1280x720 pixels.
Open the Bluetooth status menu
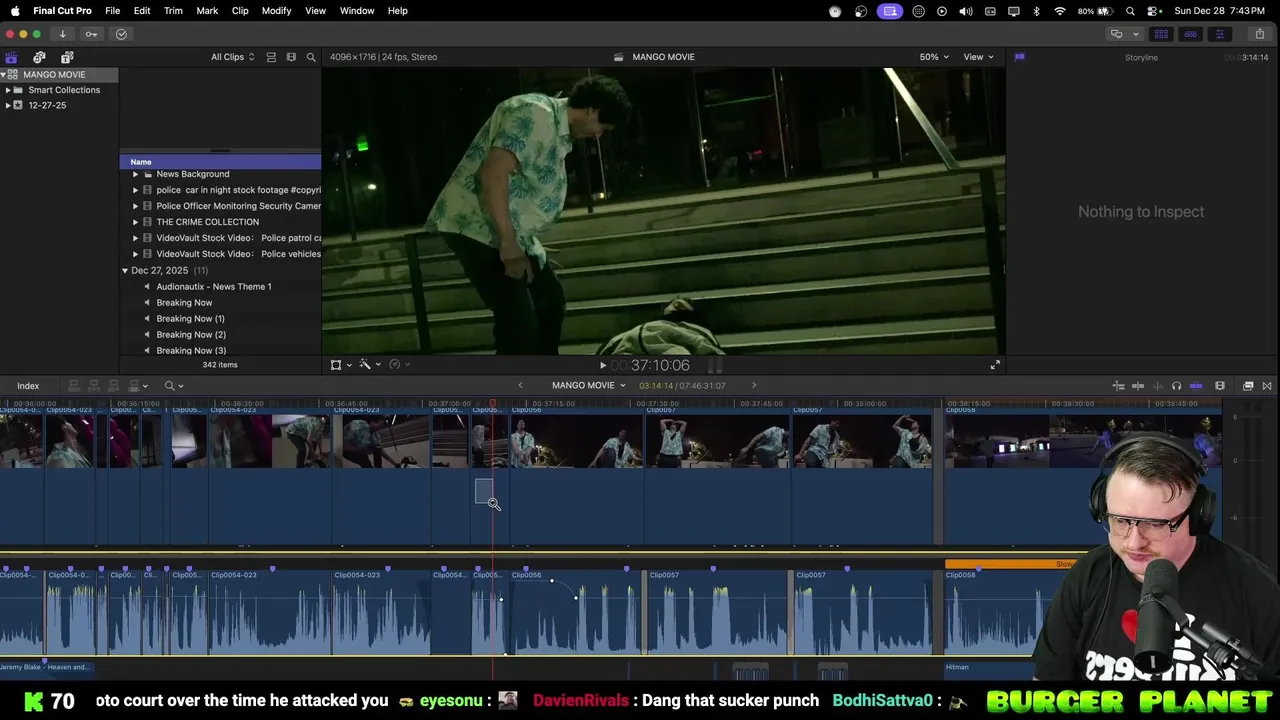(x=1036, y=11)
